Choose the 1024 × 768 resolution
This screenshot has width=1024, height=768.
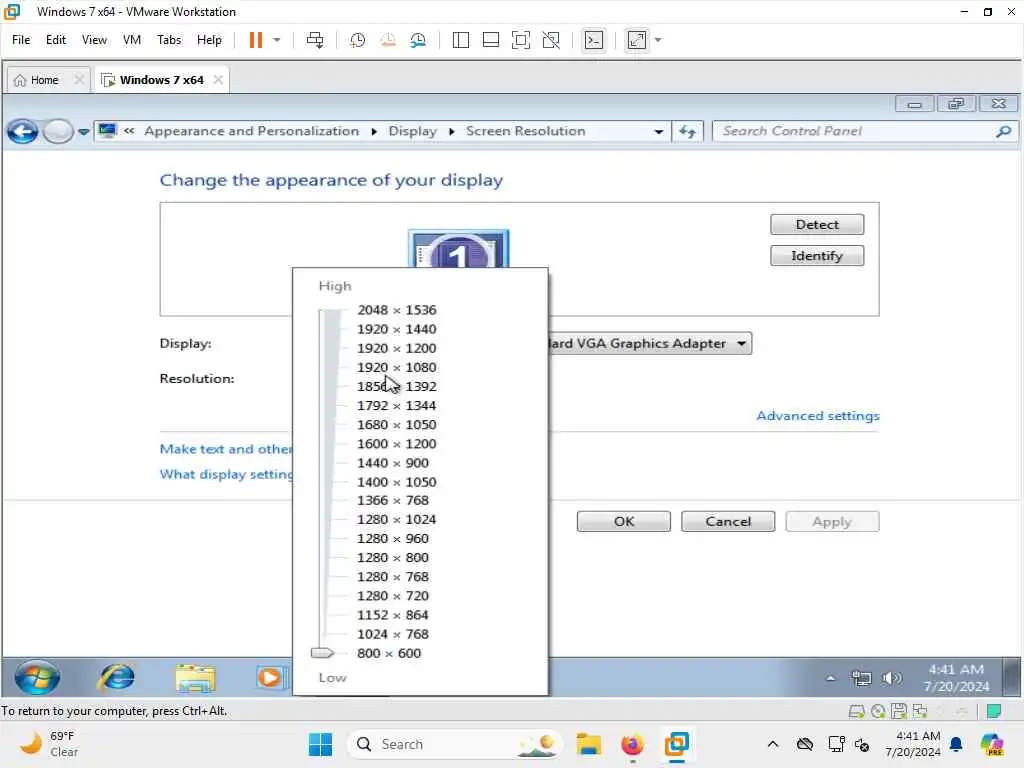392,634
